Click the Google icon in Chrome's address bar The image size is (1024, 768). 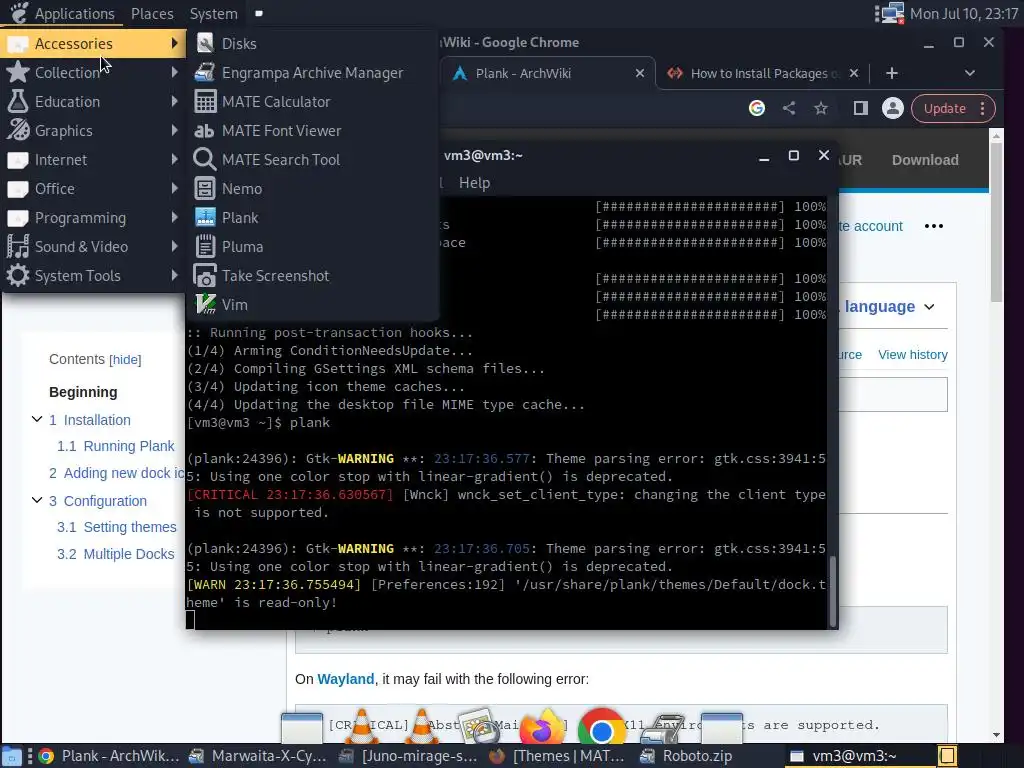pyautogui.click(x=757, y=108)
